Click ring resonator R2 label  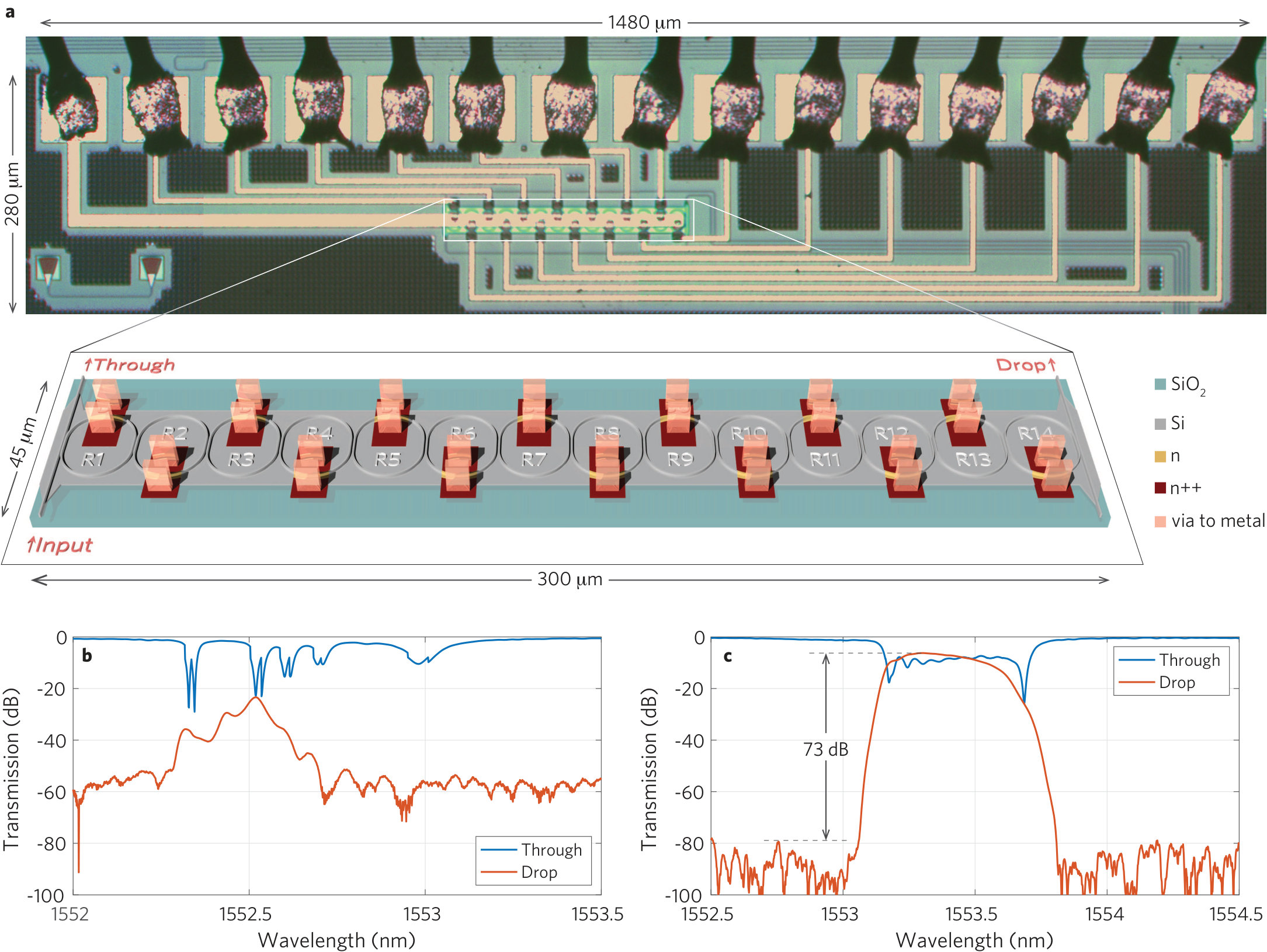click(x=175, y=433)
